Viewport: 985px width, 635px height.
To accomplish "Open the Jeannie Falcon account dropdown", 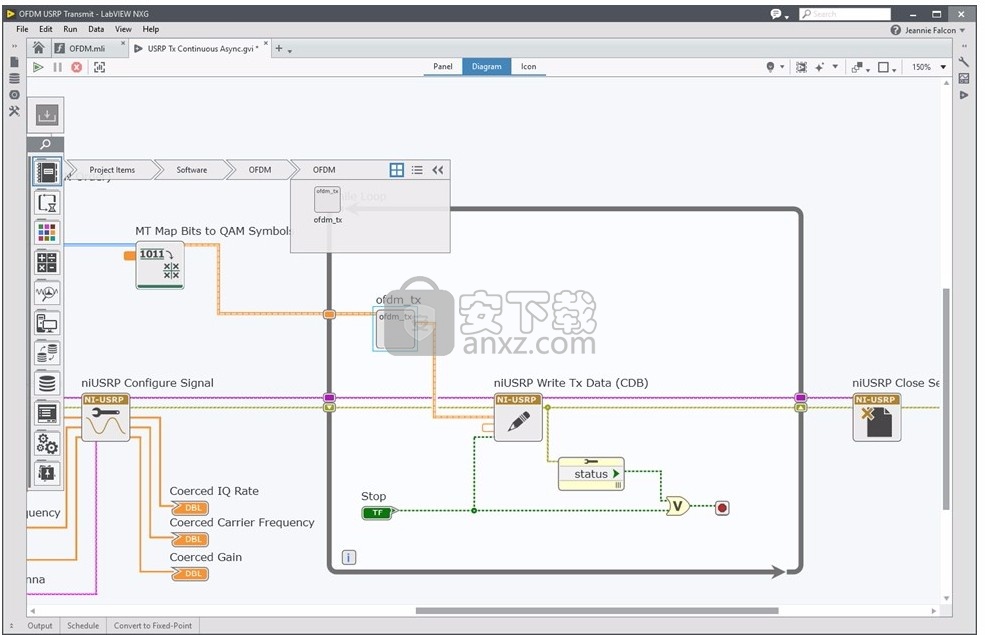I will click(x=935, y=30).
